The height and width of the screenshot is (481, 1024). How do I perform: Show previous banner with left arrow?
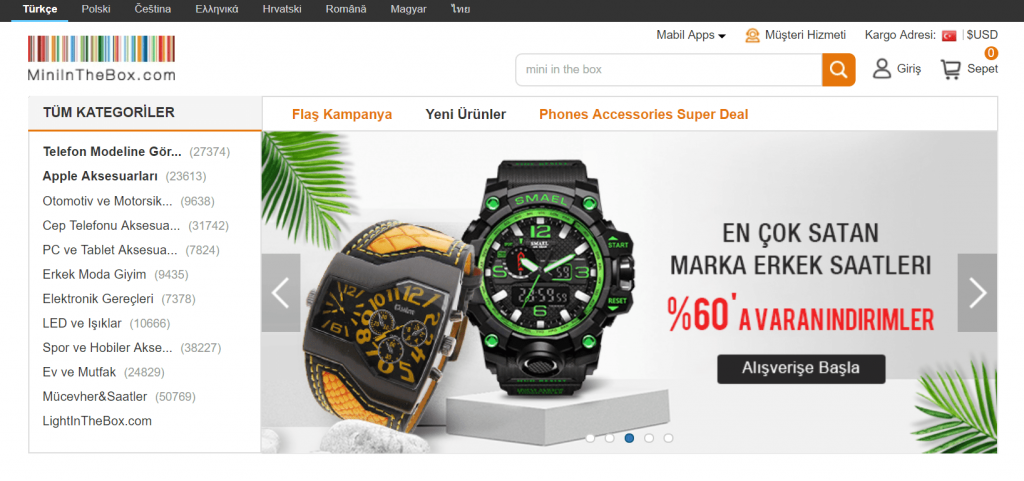click(x=281, y=293)
